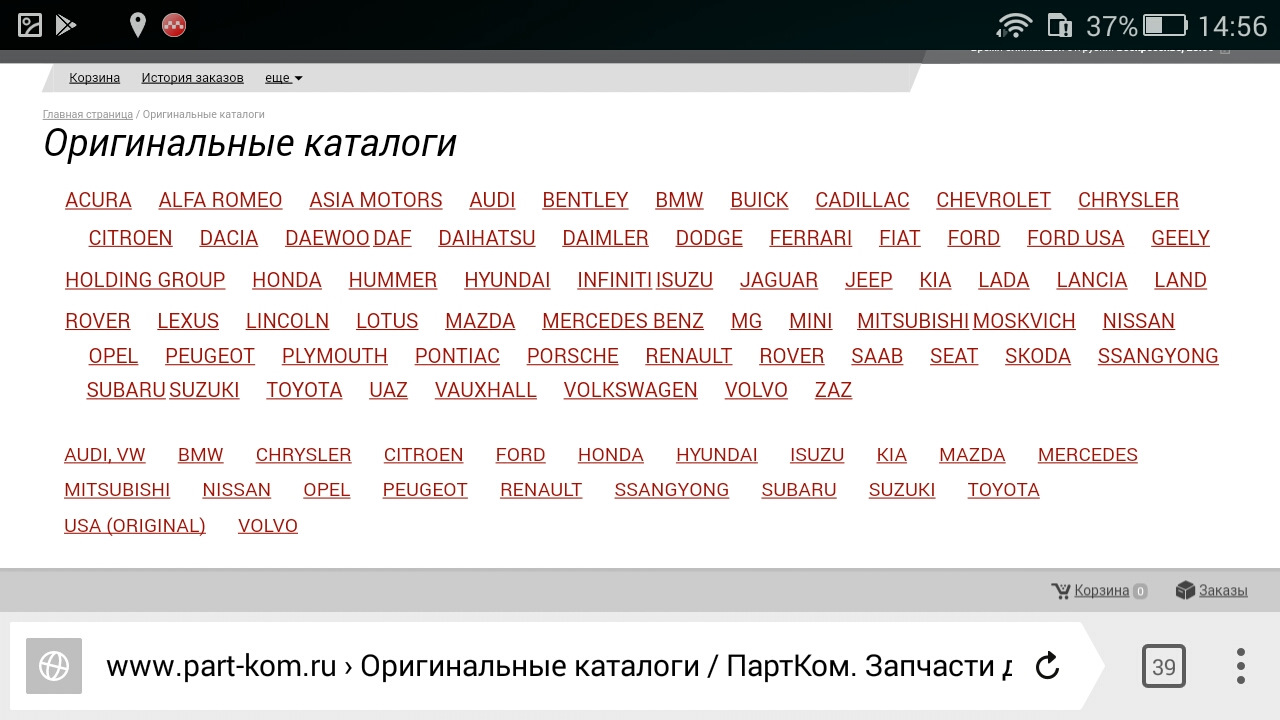Image resolution: width=1280 pixels, height=720 pixels.
Task: Open the DAF catalog link
Action: click(x=392, y=238)
